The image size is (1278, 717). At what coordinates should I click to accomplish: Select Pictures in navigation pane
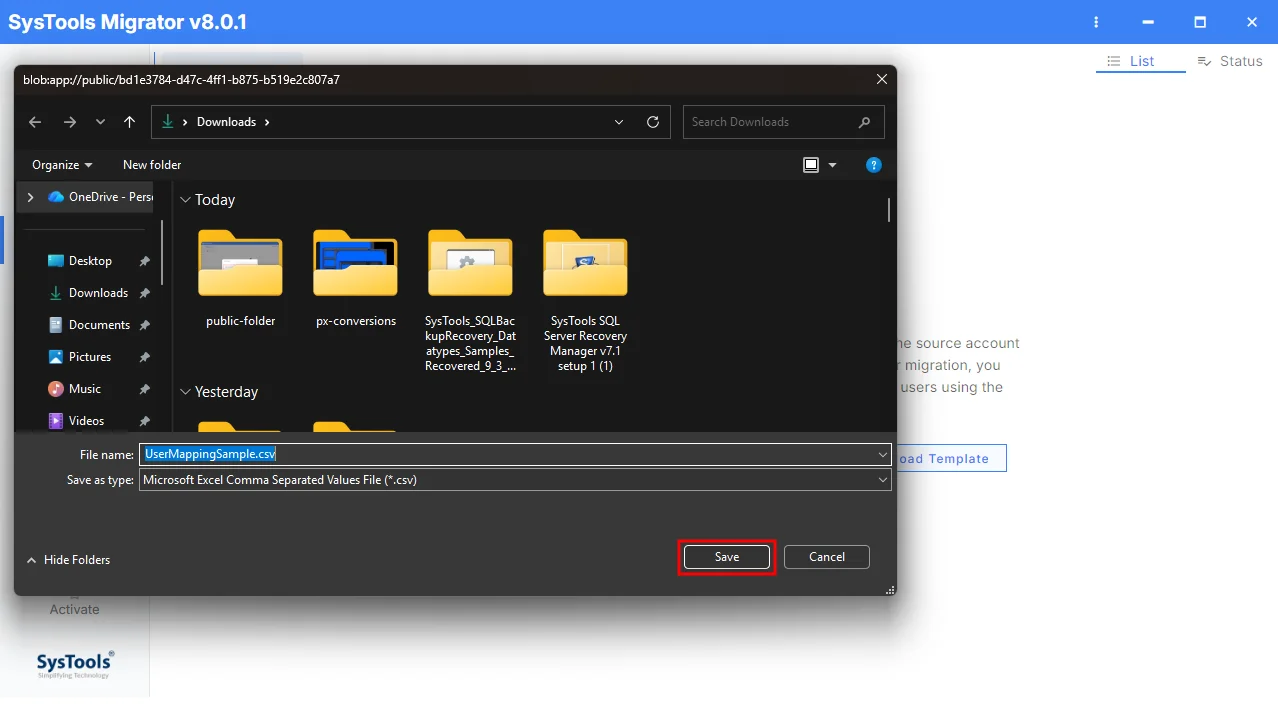90,357
